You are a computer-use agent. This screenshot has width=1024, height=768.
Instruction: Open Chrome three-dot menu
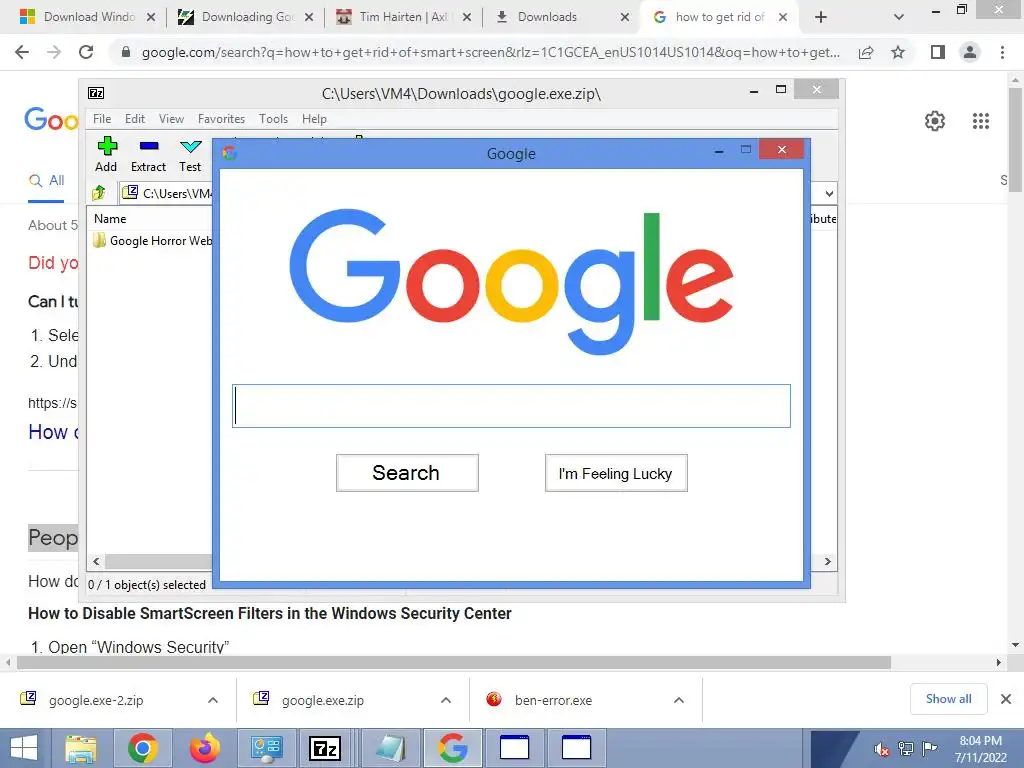click(1002, 52)
